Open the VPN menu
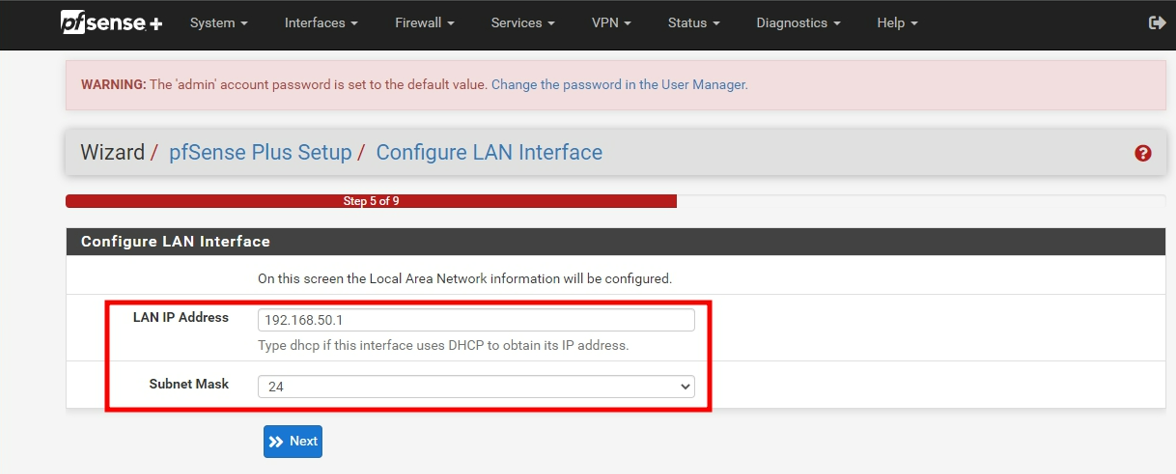 (x=611, y=23)
